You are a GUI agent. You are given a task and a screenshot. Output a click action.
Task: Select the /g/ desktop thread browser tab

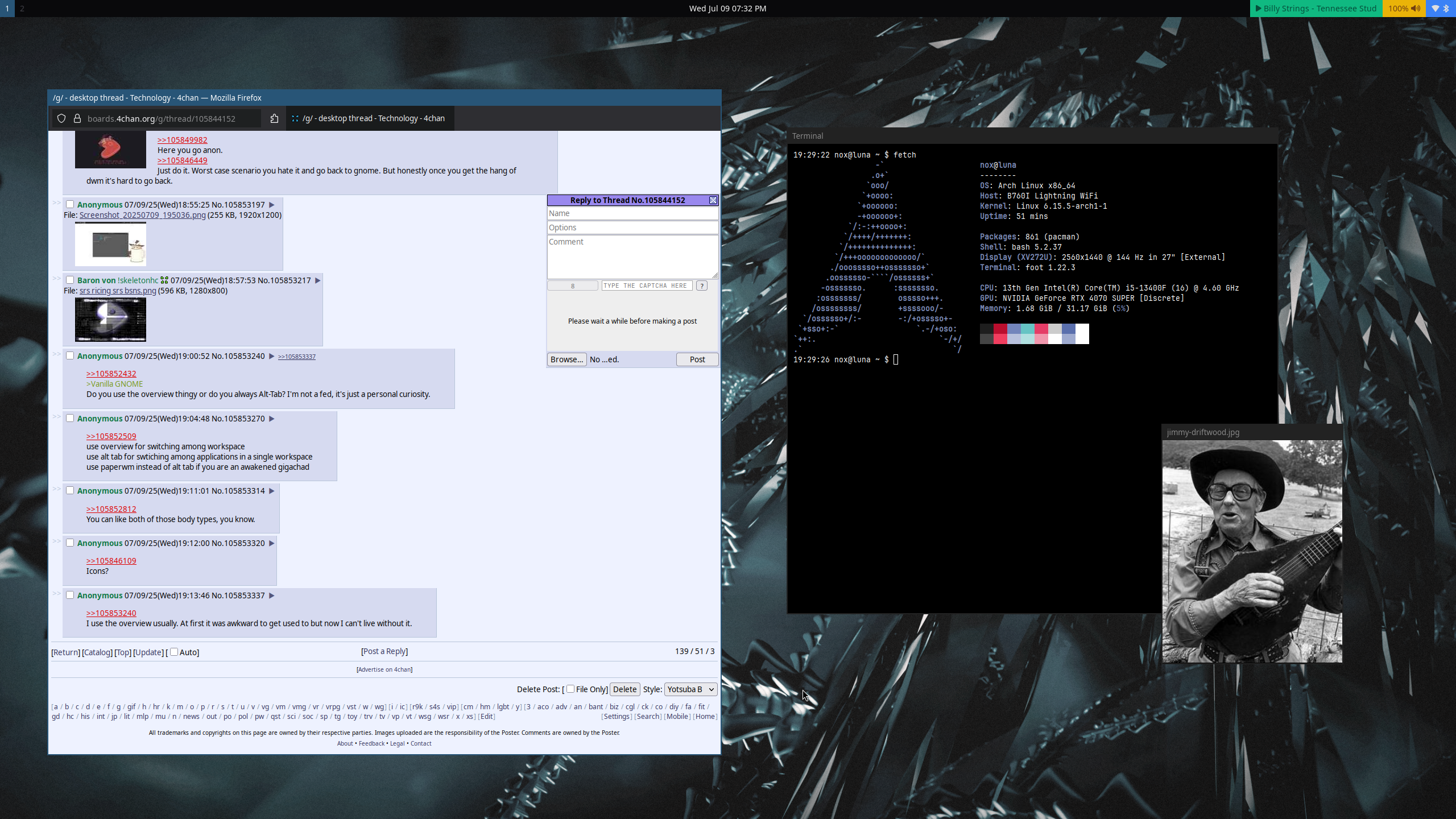point(370,118)
